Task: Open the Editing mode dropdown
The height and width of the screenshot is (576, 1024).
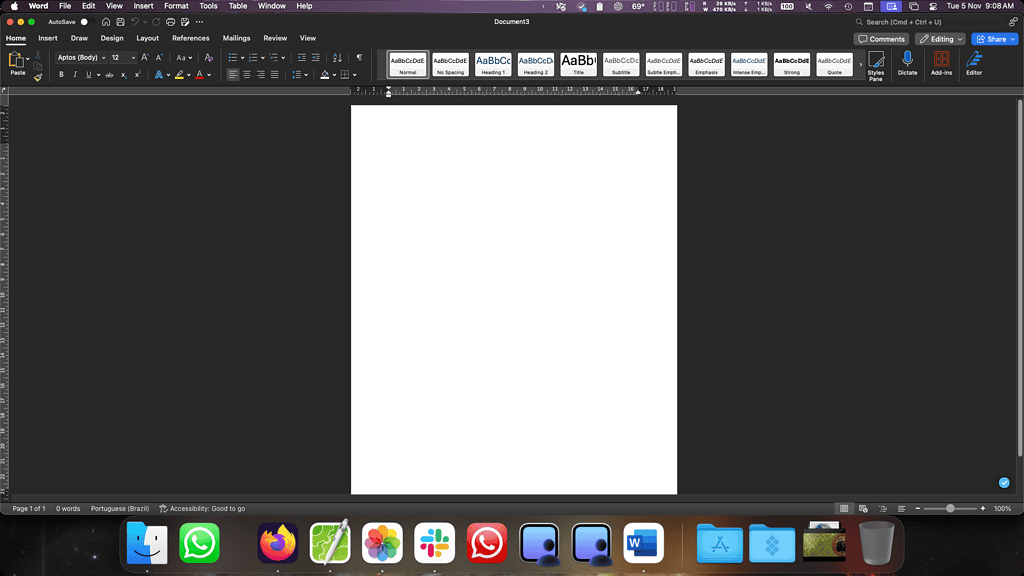Action: tap(939, 39)
